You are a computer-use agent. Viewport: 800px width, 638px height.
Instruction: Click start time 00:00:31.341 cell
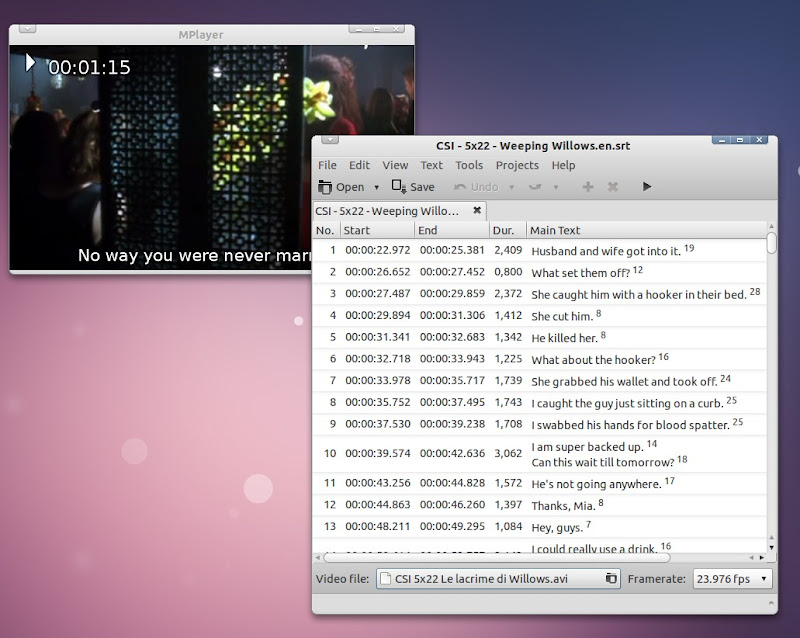[378, 337]
